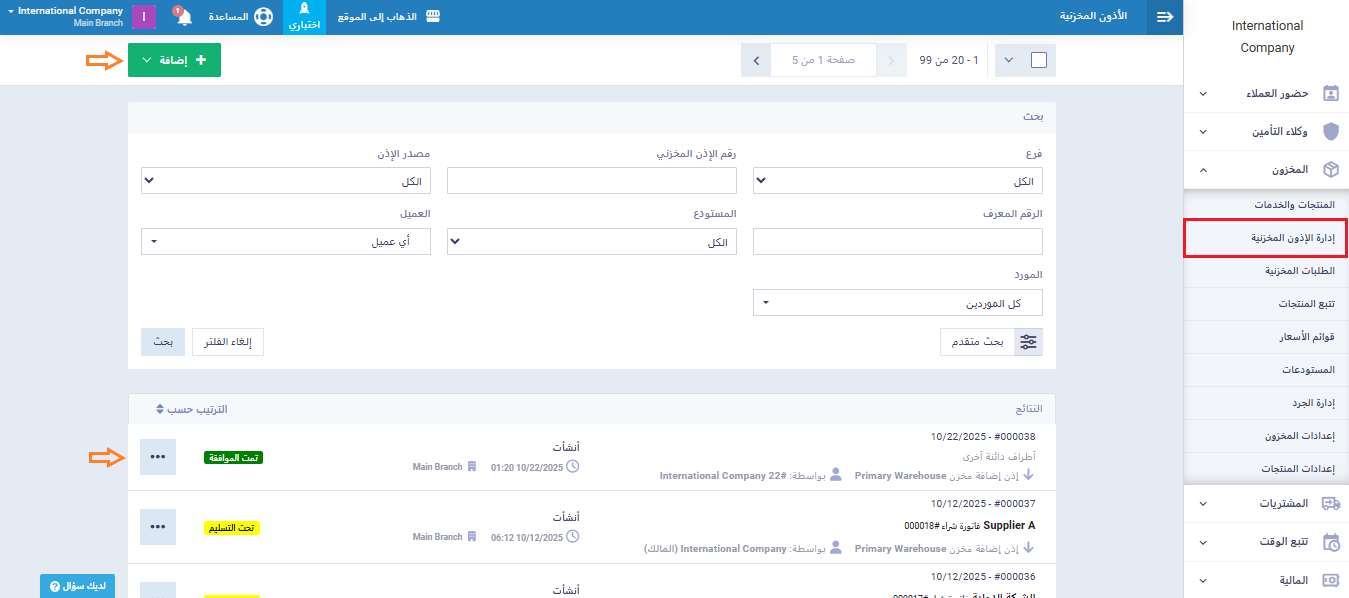Click the advanced search sliders icon
Image resolution: width=1349 pixels, height=598 pixels.
(1029, 342)
